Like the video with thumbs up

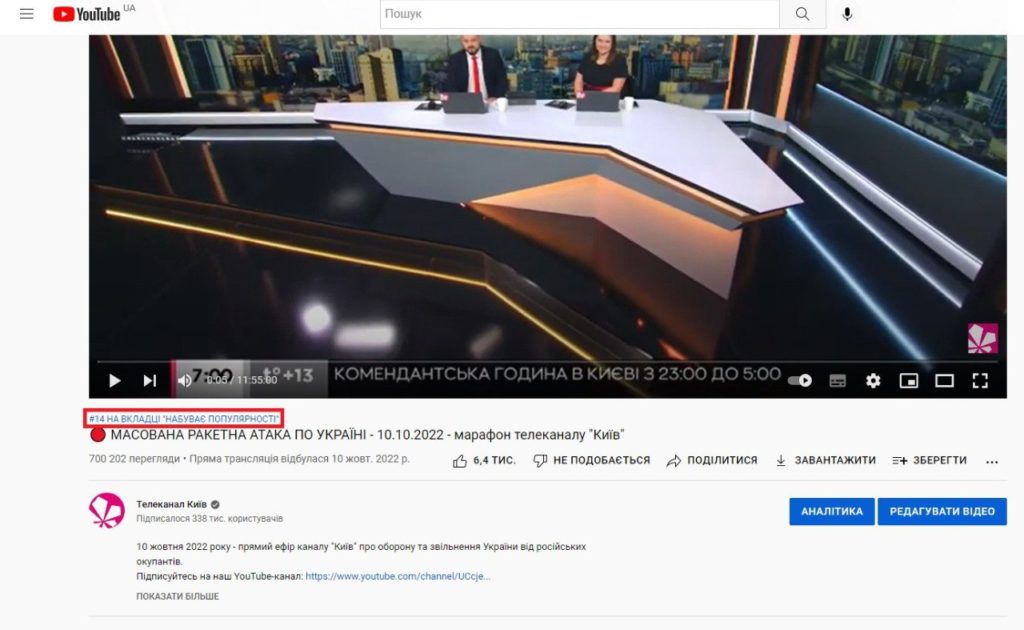(x=484, y=460)
